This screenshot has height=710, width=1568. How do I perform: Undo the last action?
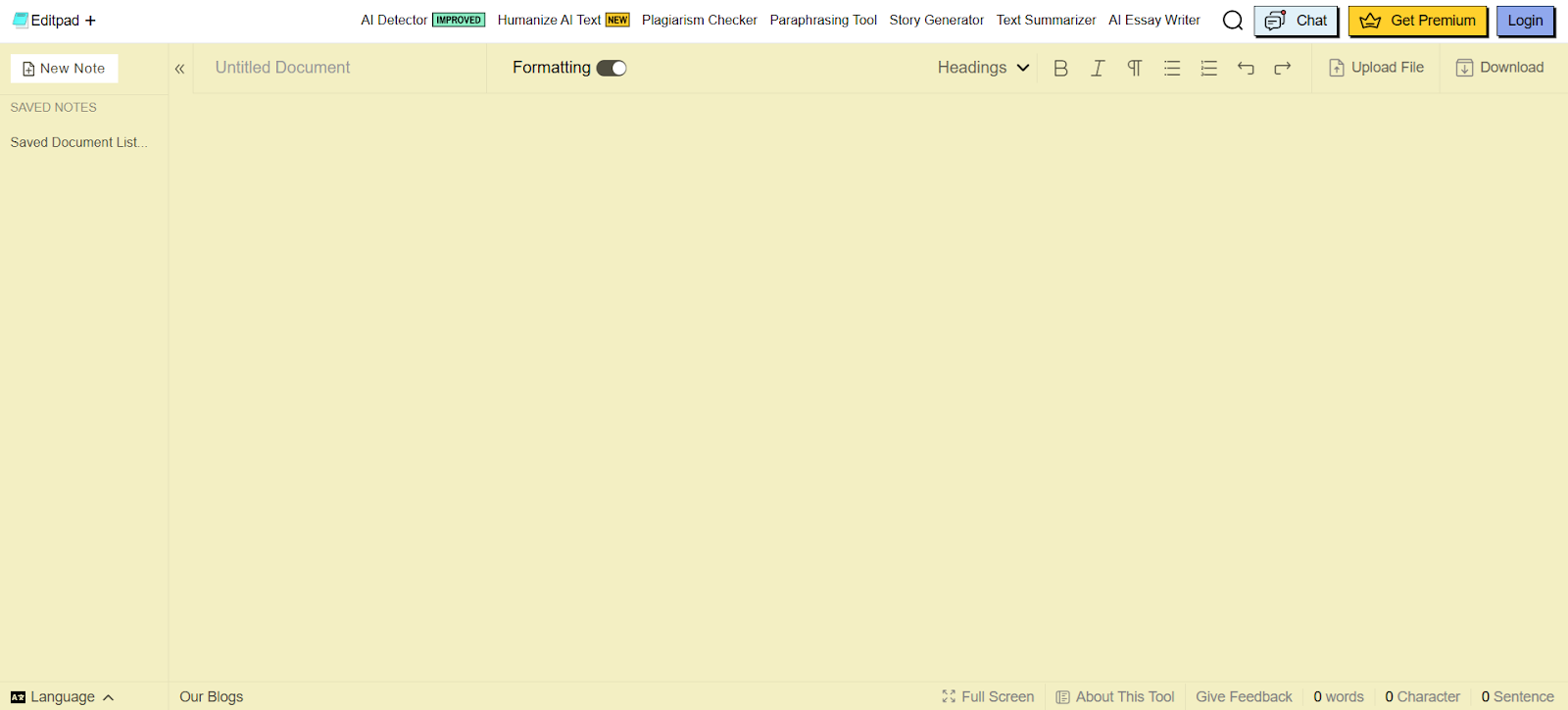coord(1246,68)
